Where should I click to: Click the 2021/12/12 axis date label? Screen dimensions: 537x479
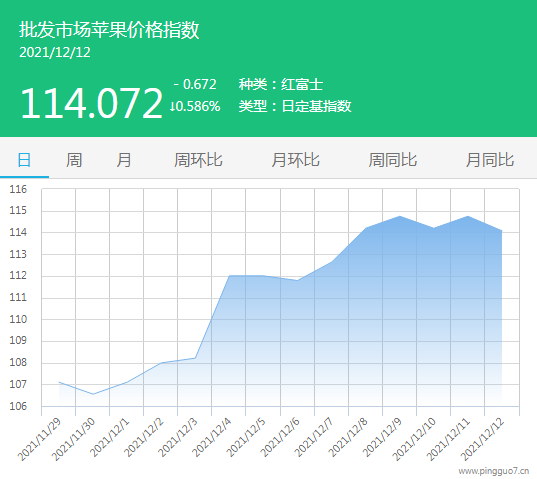click(x=482, y=439)
